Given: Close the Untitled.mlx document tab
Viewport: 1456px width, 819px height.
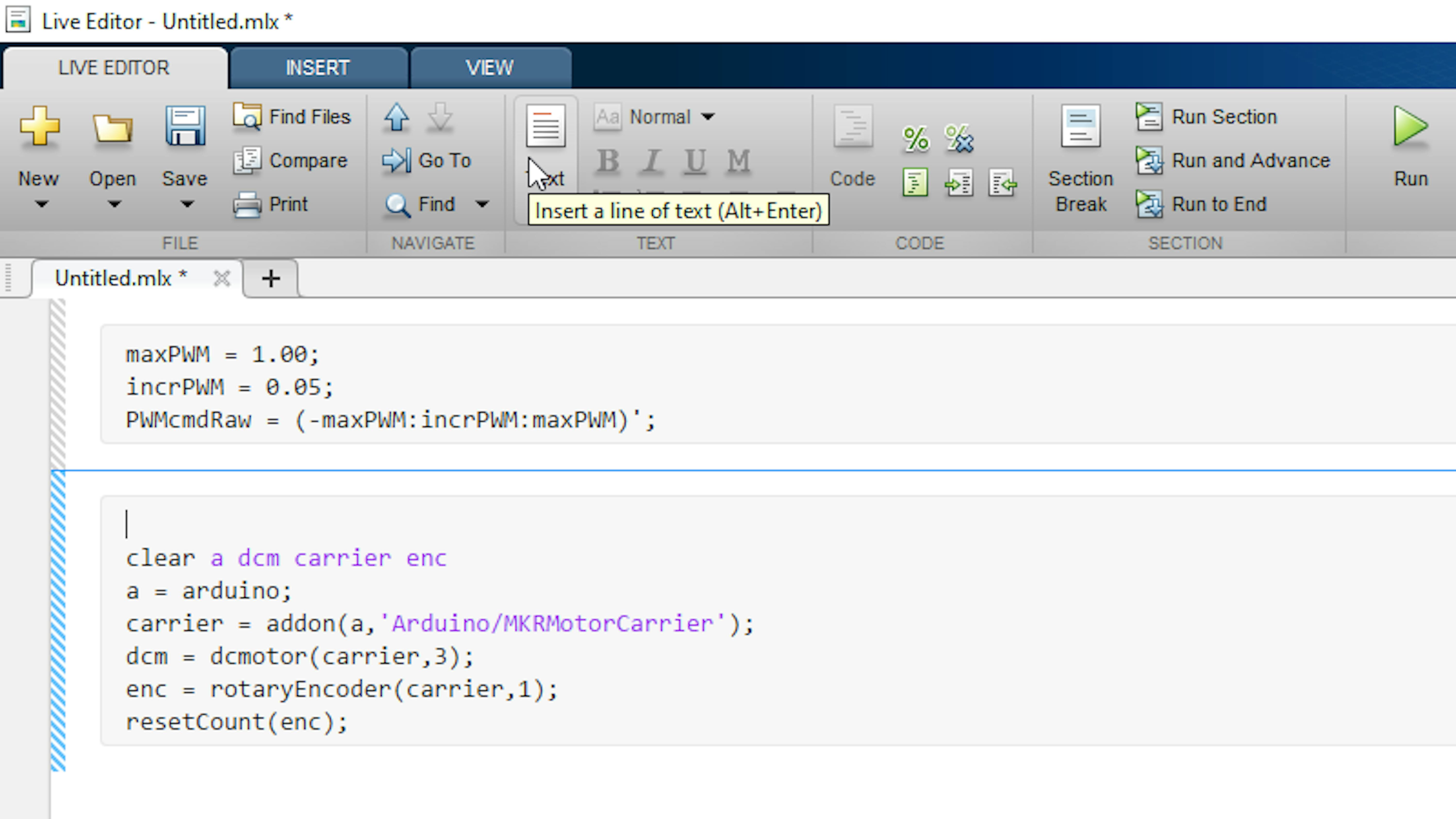Looking at the screenshot, I should pyautogui.click(x=222, y=278).
